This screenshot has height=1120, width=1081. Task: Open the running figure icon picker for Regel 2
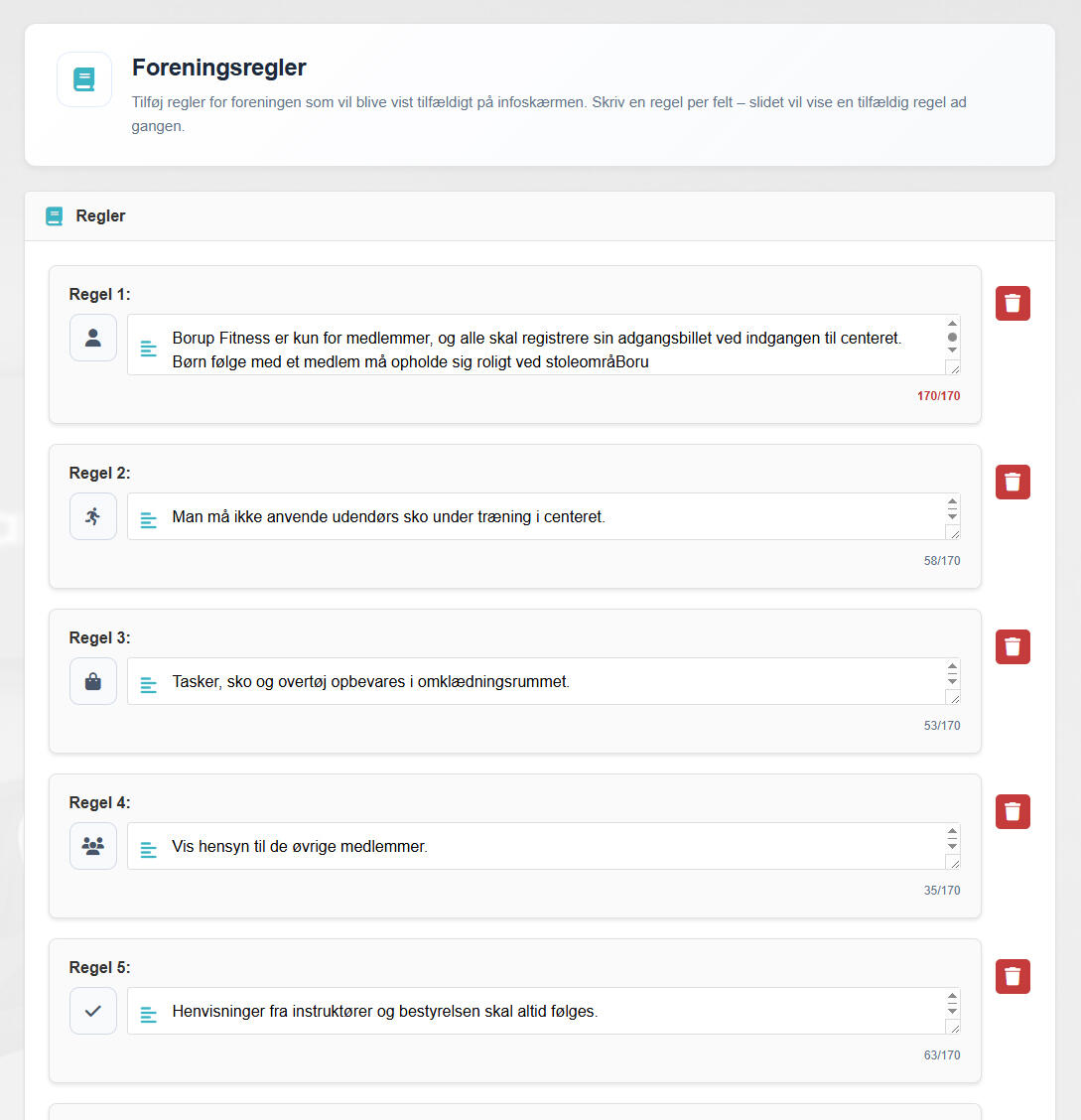93,516
